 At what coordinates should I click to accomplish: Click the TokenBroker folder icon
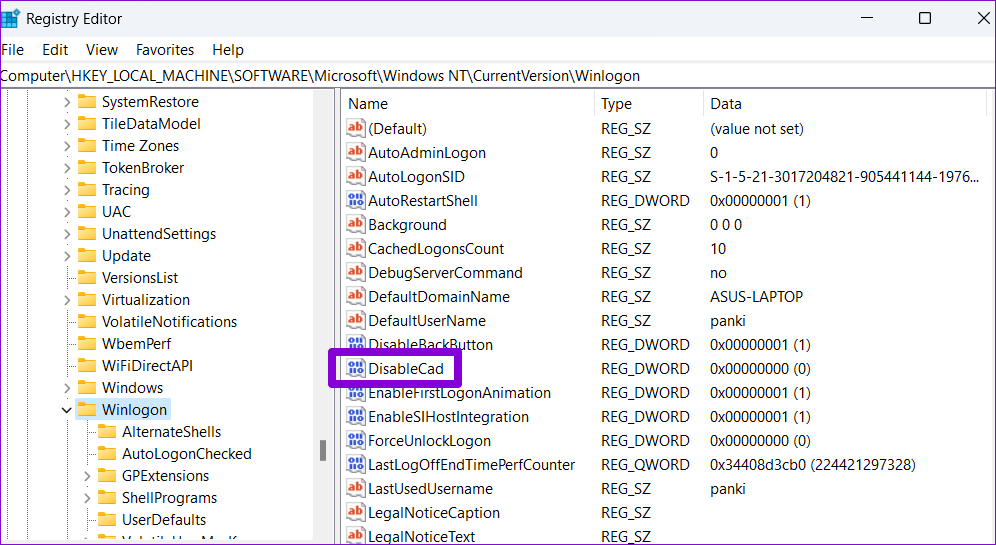coord(87,168)
